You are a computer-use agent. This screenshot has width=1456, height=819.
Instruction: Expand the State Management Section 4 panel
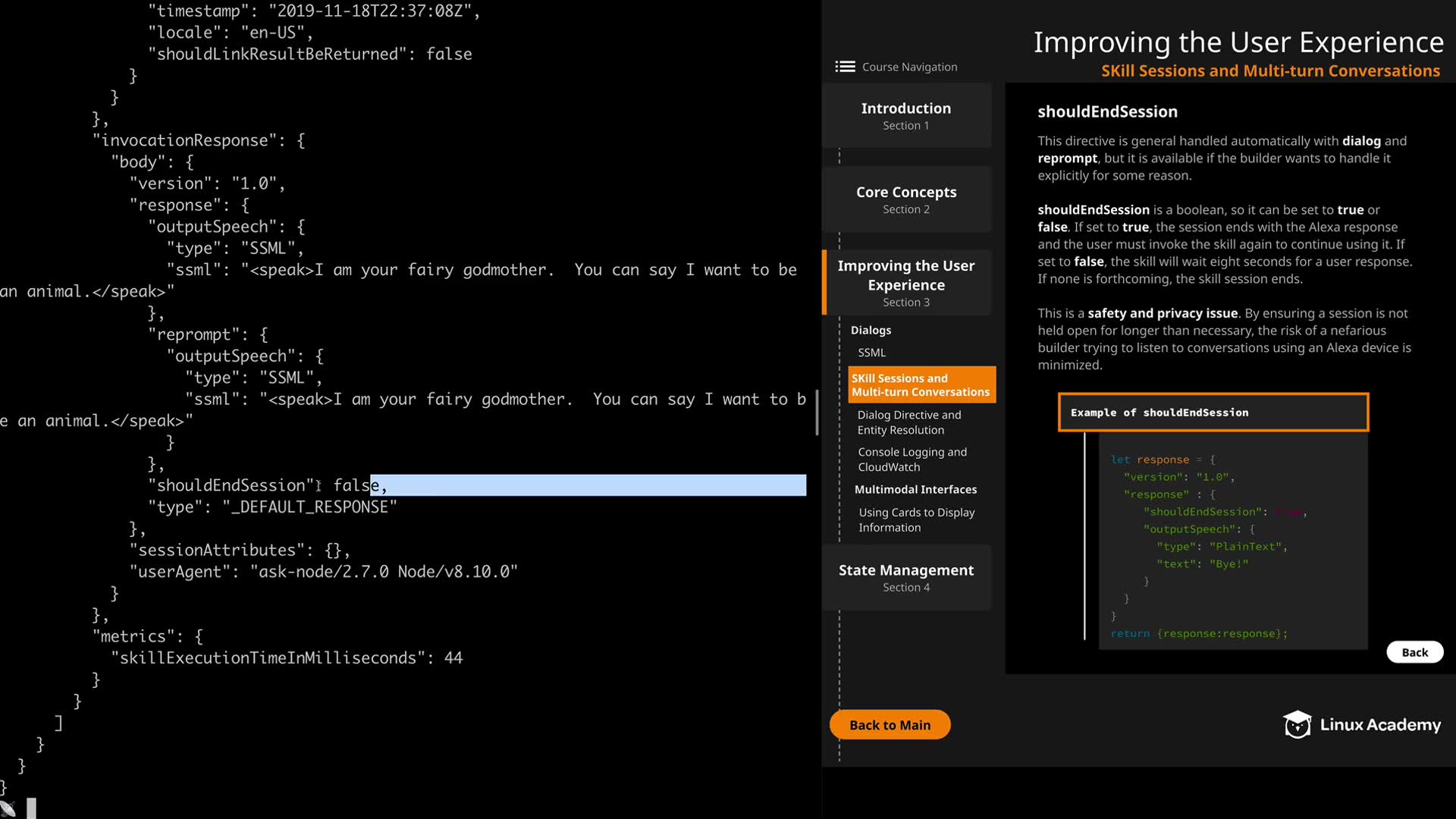tap(906, 577)
